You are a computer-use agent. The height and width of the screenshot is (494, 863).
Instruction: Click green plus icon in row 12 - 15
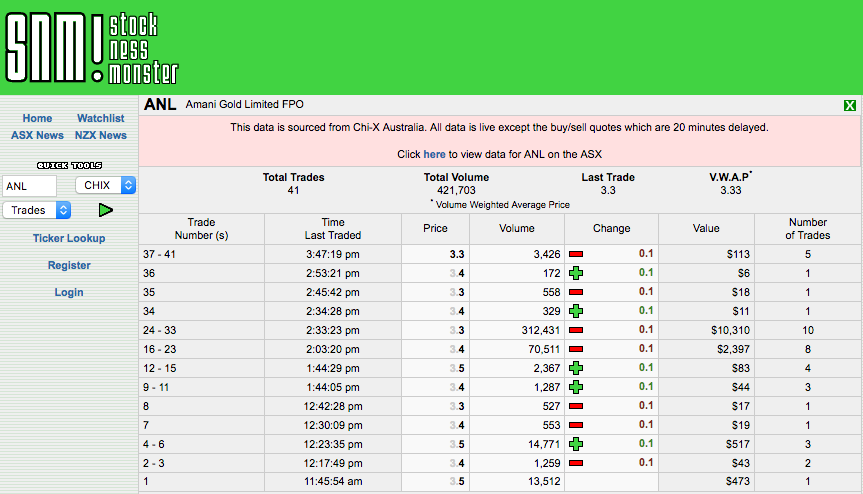[576, 368]
